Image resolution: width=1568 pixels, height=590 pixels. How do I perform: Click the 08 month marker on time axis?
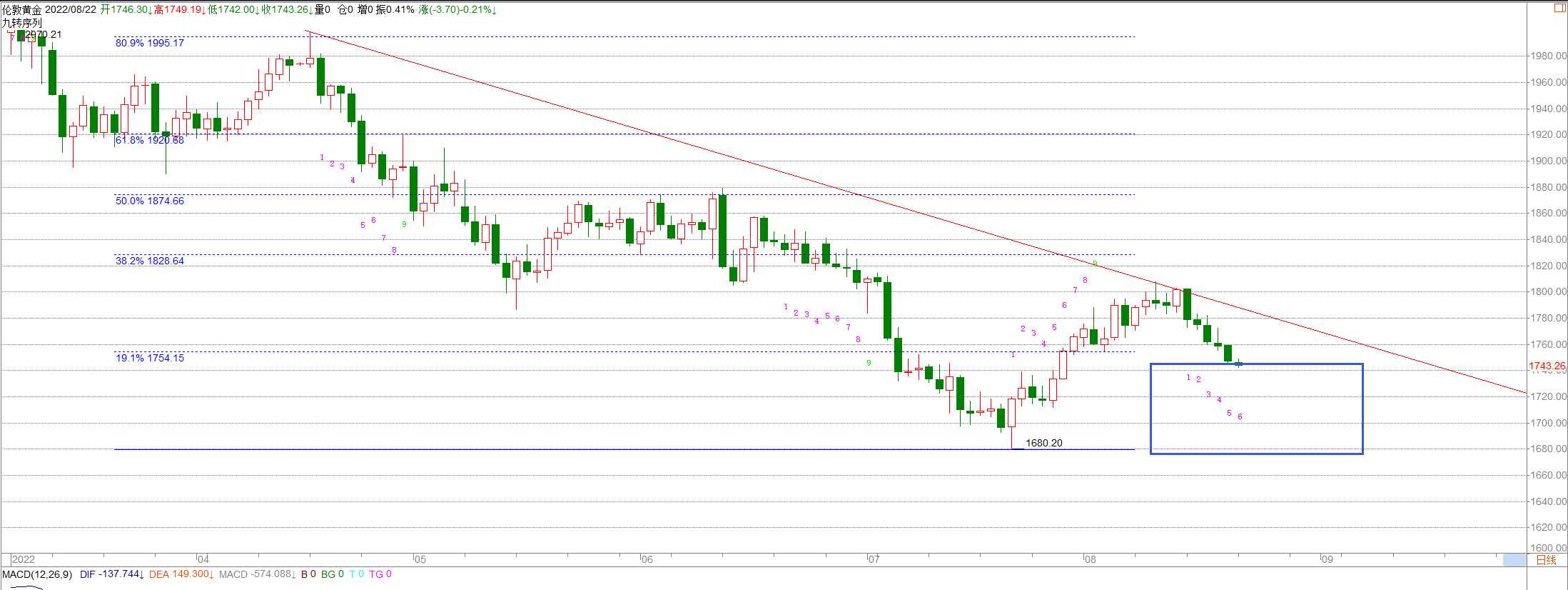(x=1090, y=559)
